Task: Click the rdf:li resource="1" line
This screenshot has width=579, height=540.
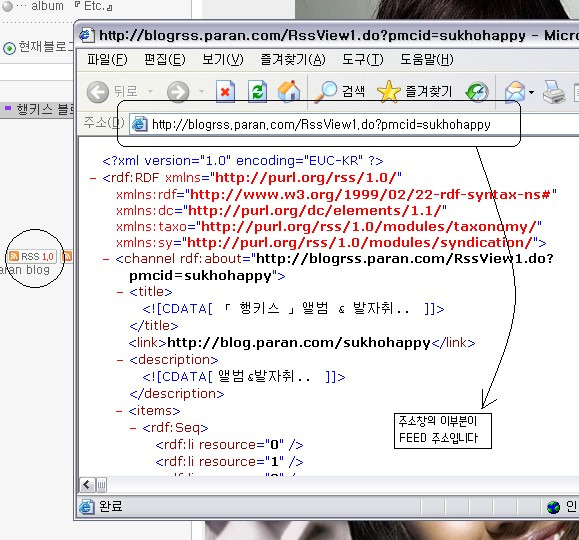Action: click(x=229, y=462)
